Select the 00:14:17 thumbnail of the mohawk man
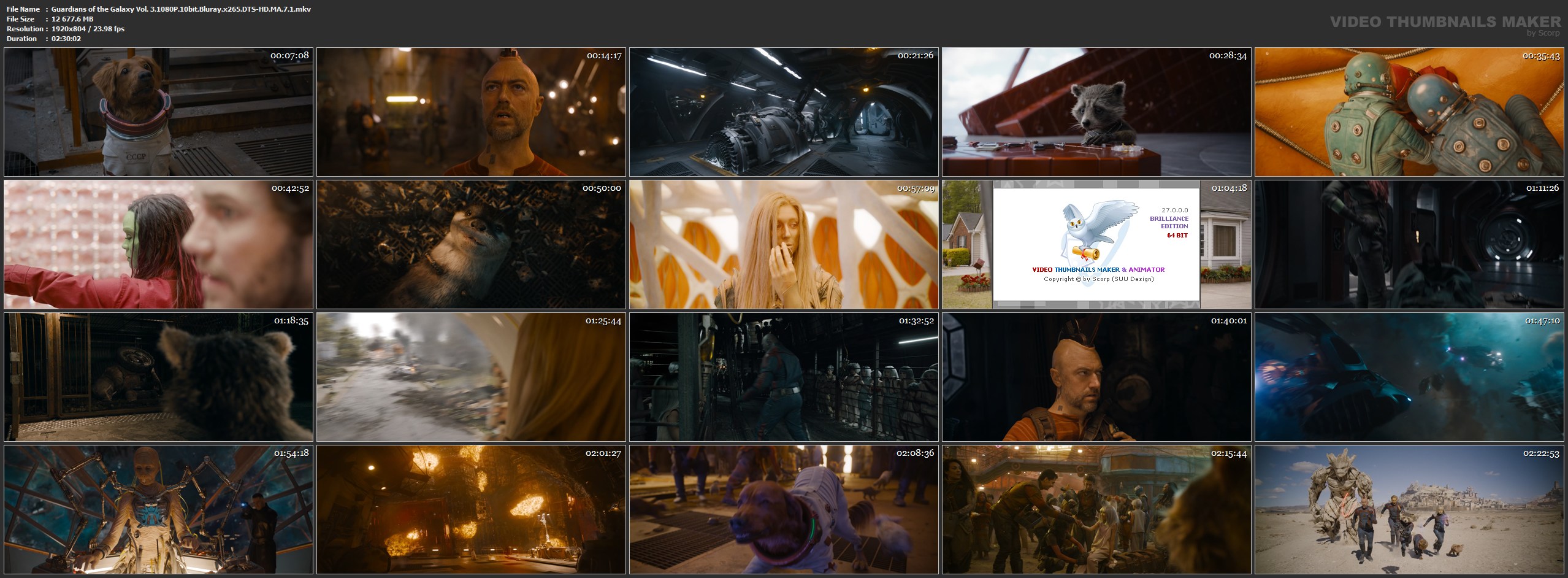 point(471,112)
